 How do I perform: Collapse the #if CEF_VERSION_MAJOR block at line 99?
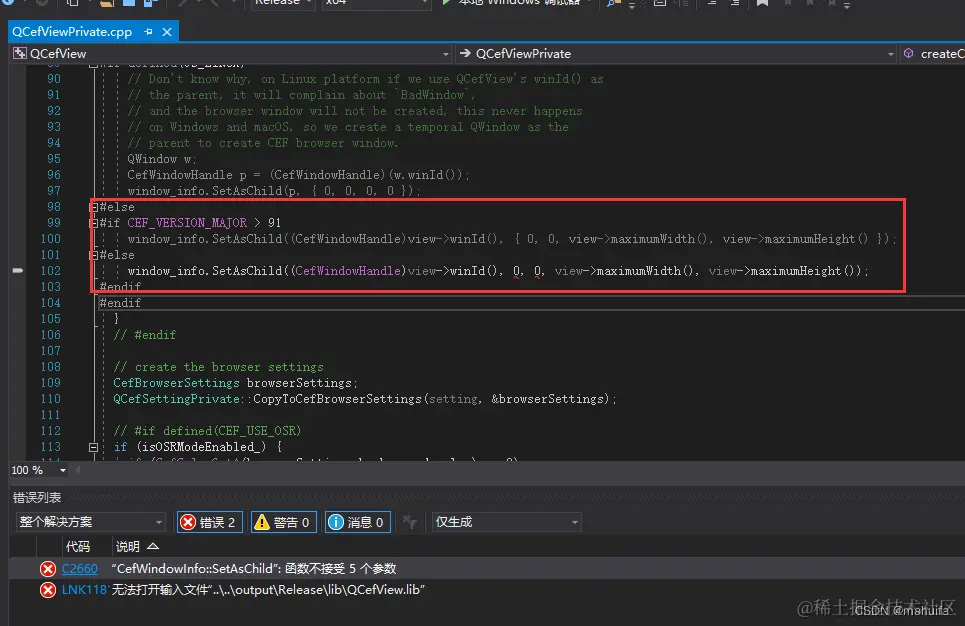tap(94, 223)
